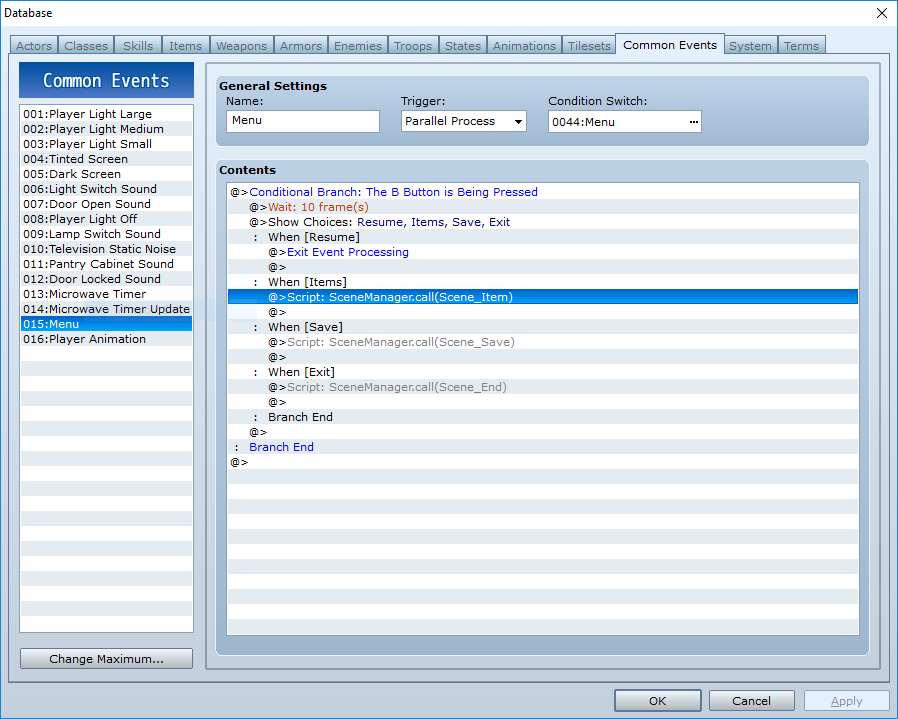Switch to the Weapons tab
This screenshot has height=719, width=898.
click(241, 46)
